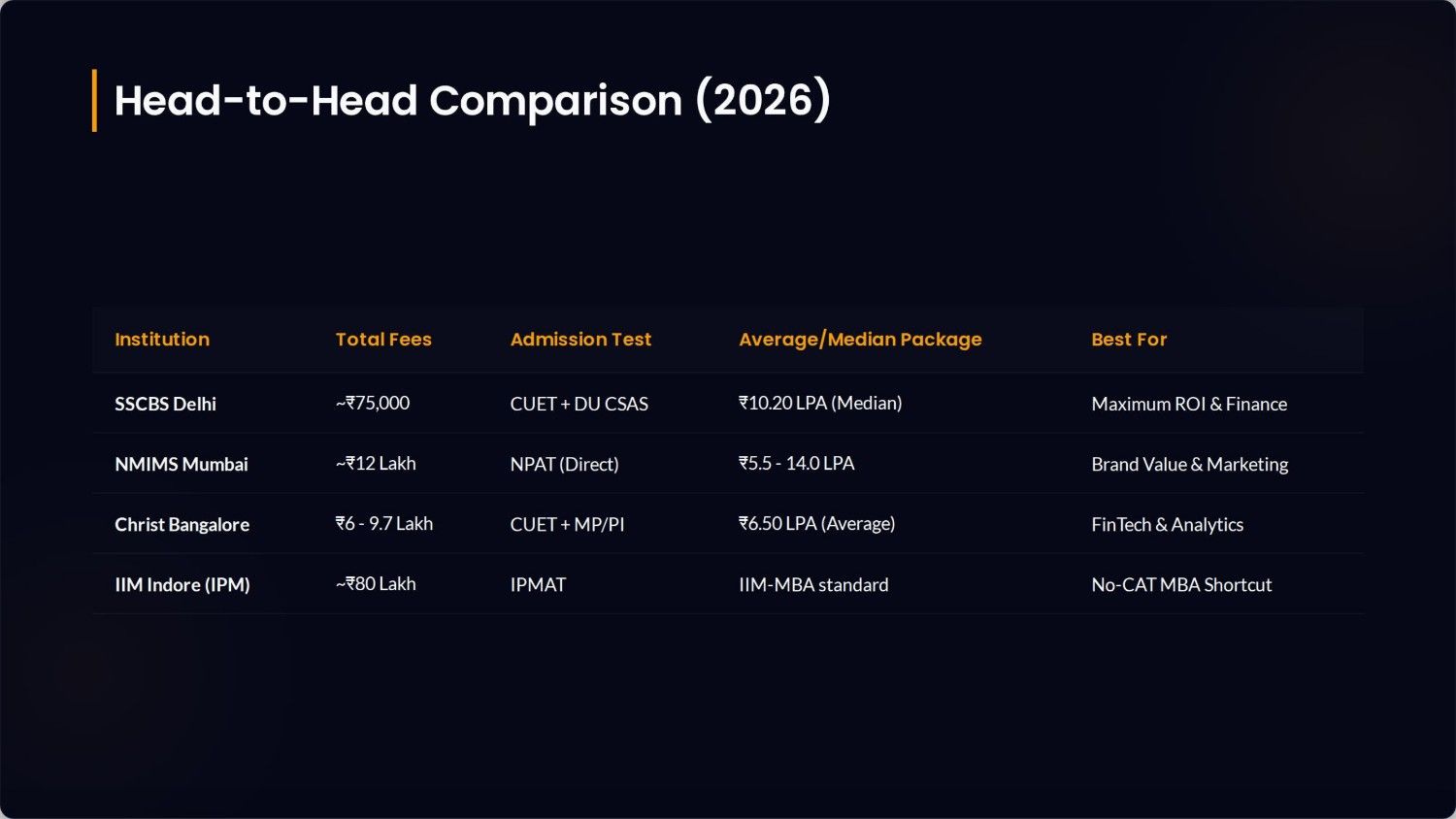Screen dimensions: 1456x819
Task: Select the Best For column header
Action: tap(1129, 340)
